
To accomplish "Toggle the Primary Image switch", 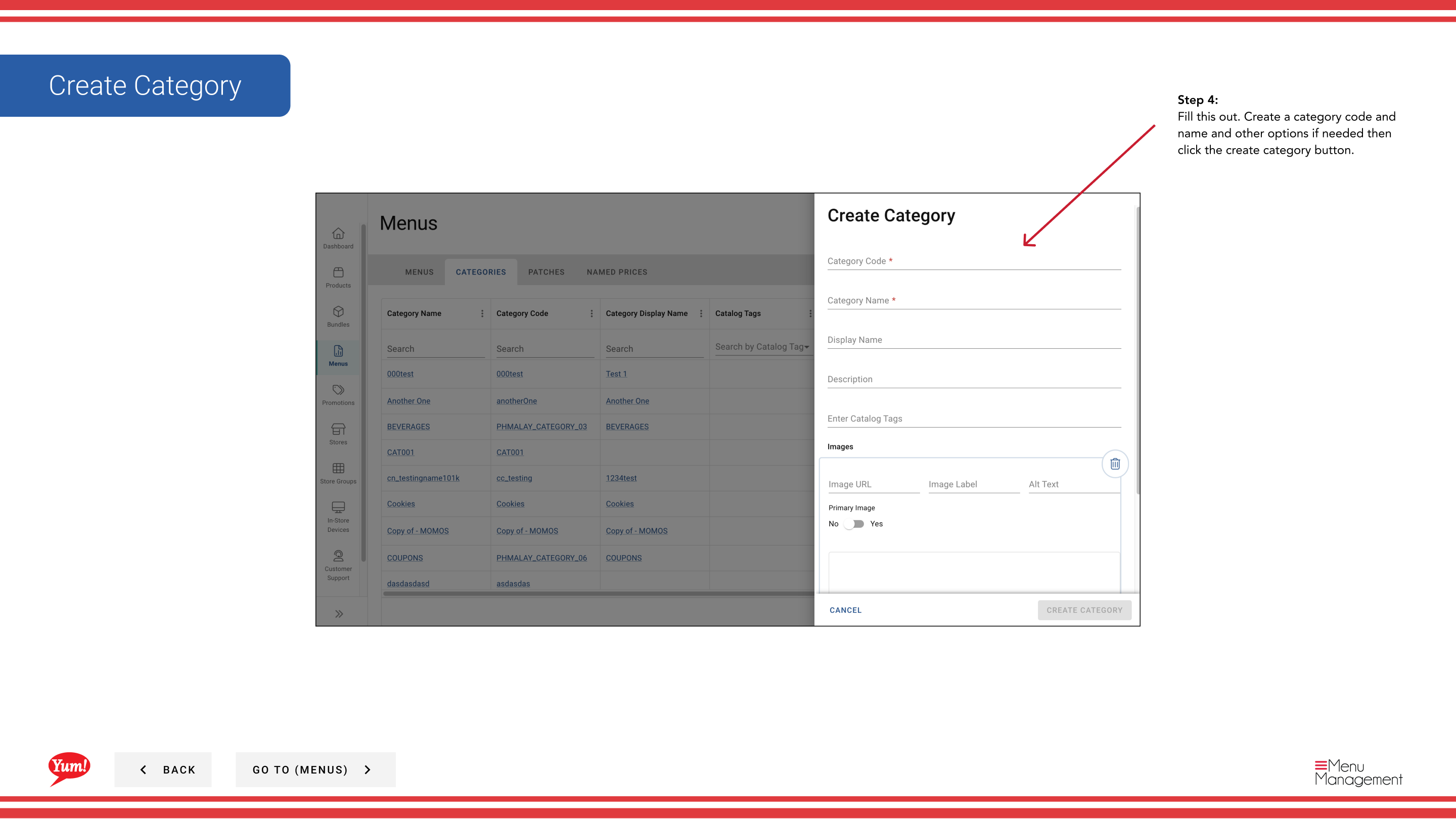I will (854, 524).
